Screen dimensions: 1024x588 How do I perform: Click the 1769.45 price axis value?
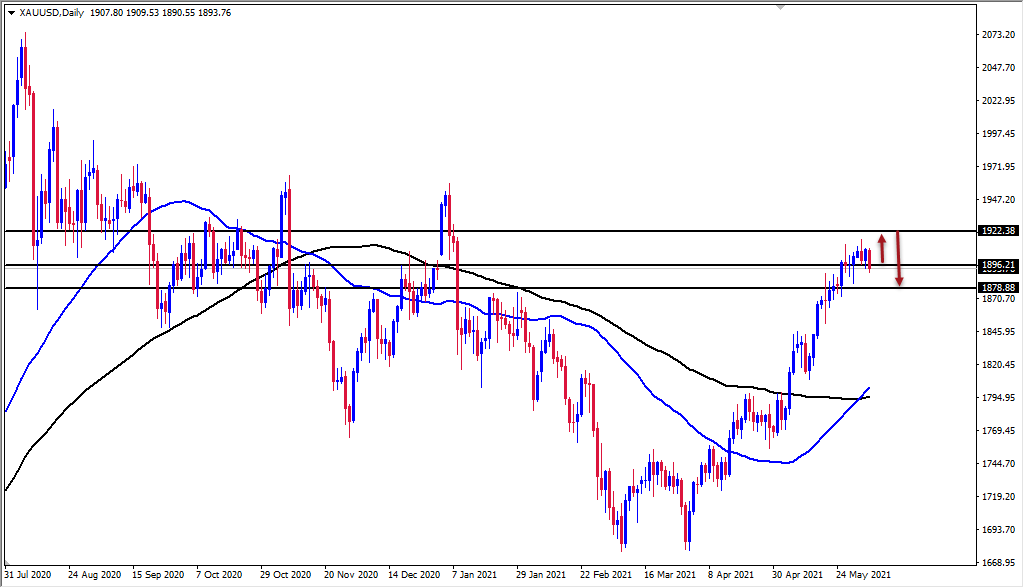tap(999, 431)
